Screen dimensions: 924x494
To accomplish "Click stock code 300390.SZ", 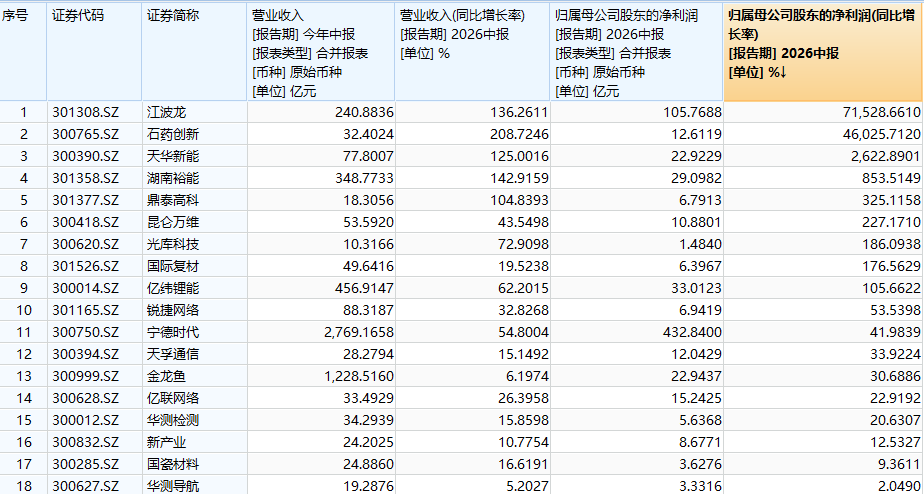I will 85,156.
